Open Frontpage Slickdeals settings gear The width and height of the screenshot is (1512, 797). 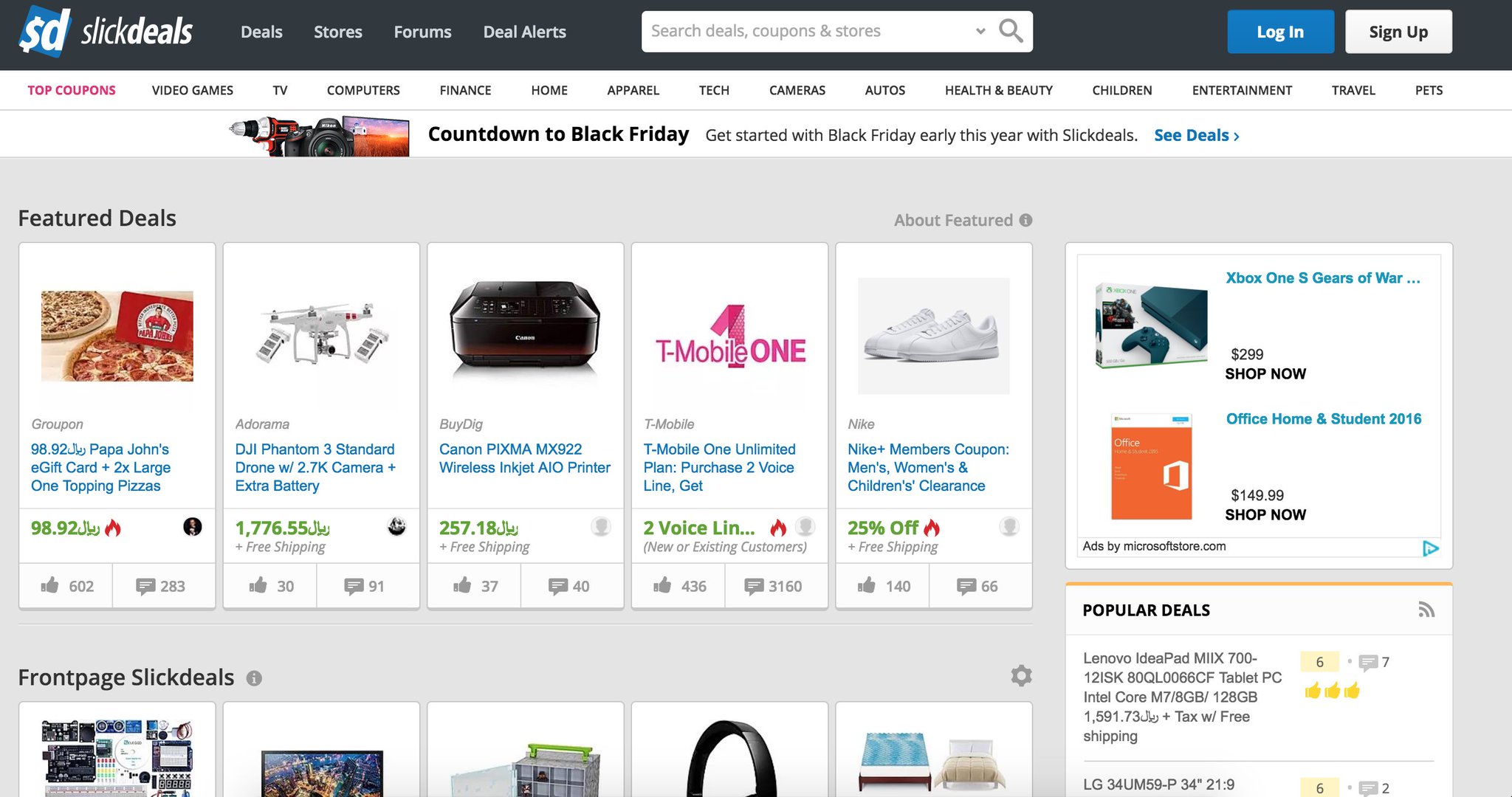point(1021,676)
